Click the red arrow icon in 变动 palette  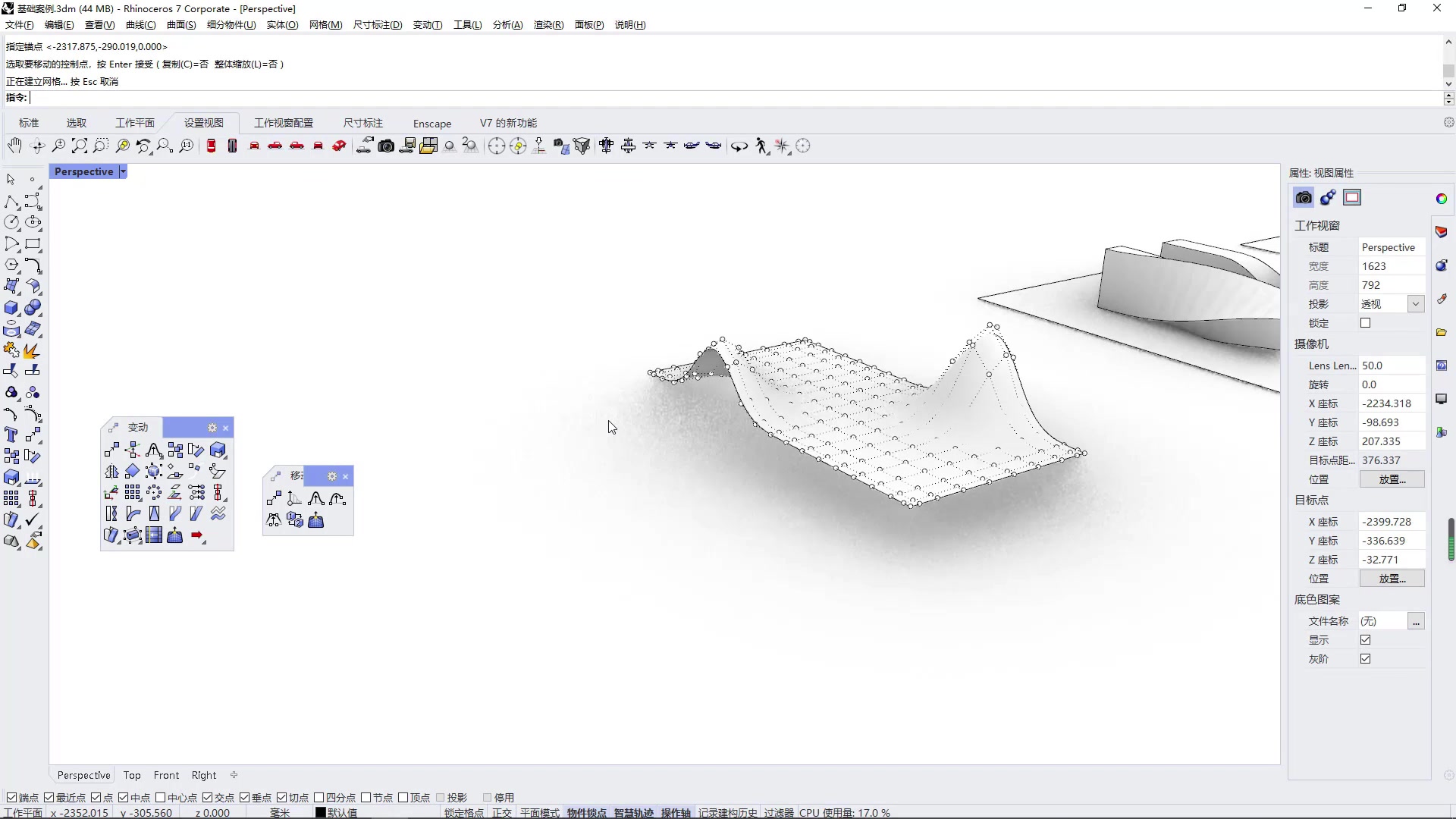[x=197, y=535]
